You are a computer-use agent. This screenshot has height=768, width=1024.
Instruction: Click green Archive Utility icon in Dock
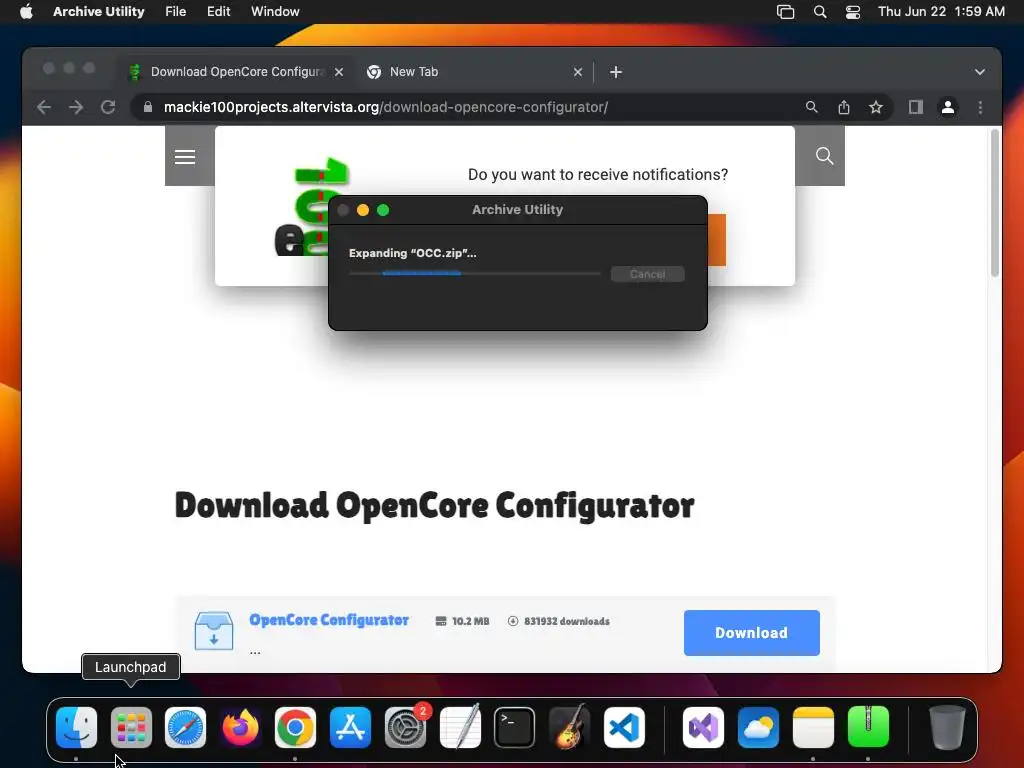(x=868, y=727)
